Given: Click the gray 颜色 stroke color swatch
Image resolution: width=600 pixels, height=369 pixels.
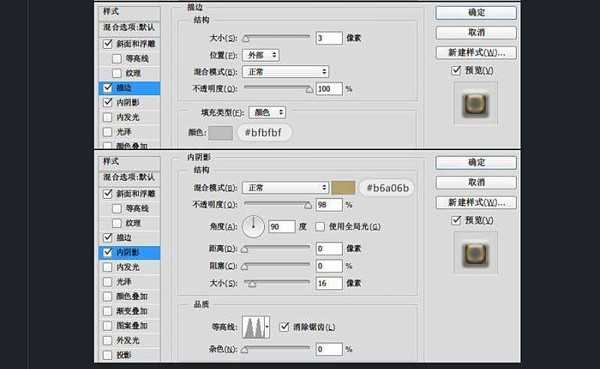Looking at the screenshot, I should point(220,133).
